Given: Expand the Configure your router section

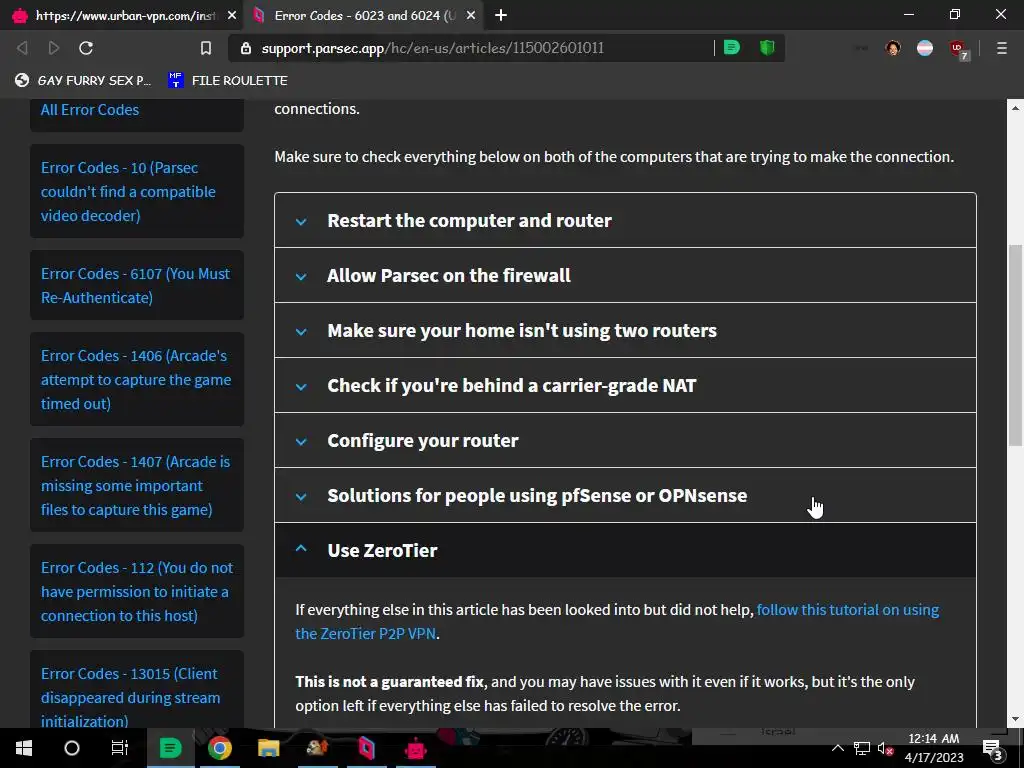Looking at the screenshot, I should pos(625,440).
